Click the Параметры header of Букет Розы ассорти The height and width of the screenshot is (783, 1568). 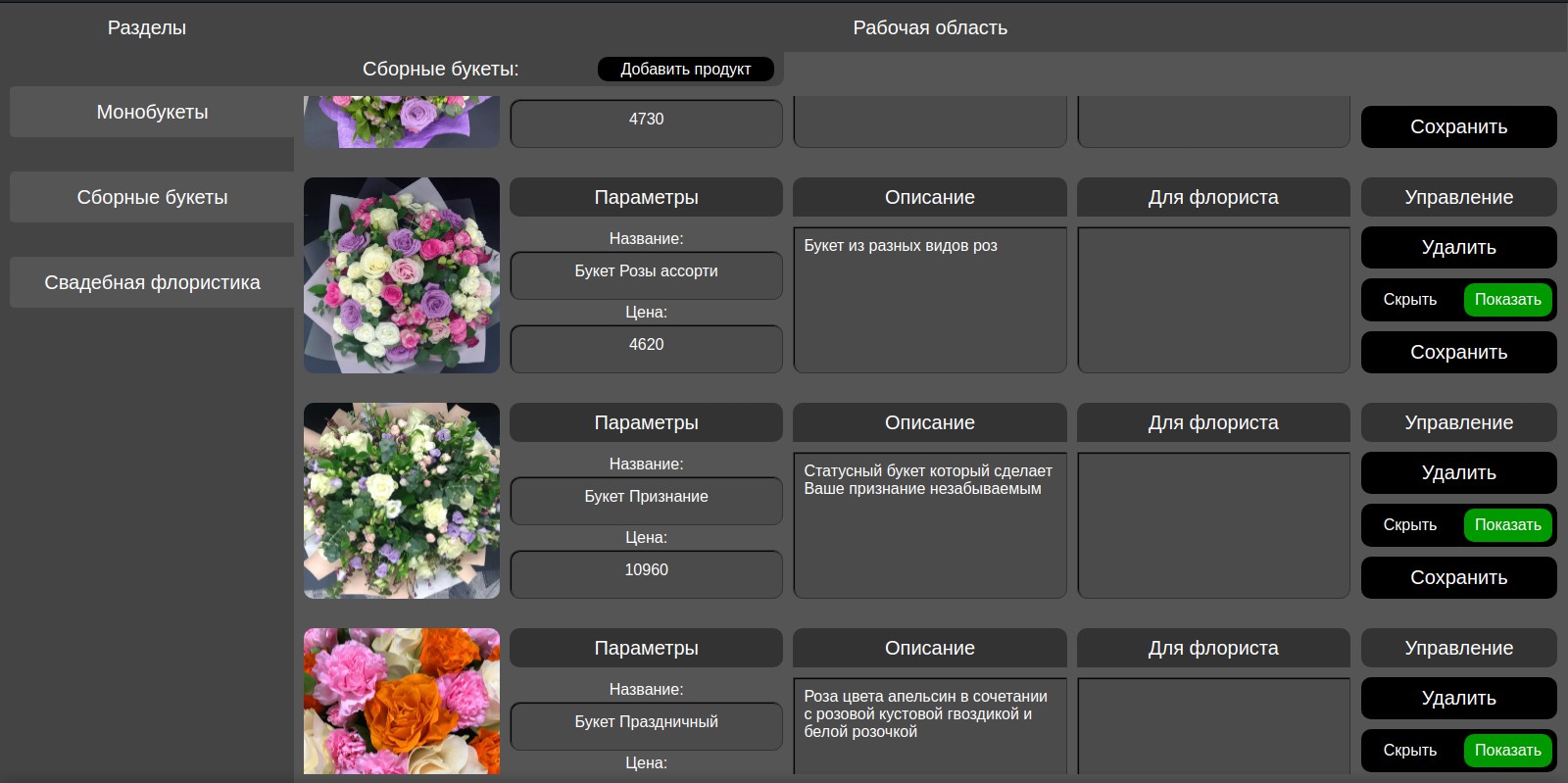[x=647, y=197]
